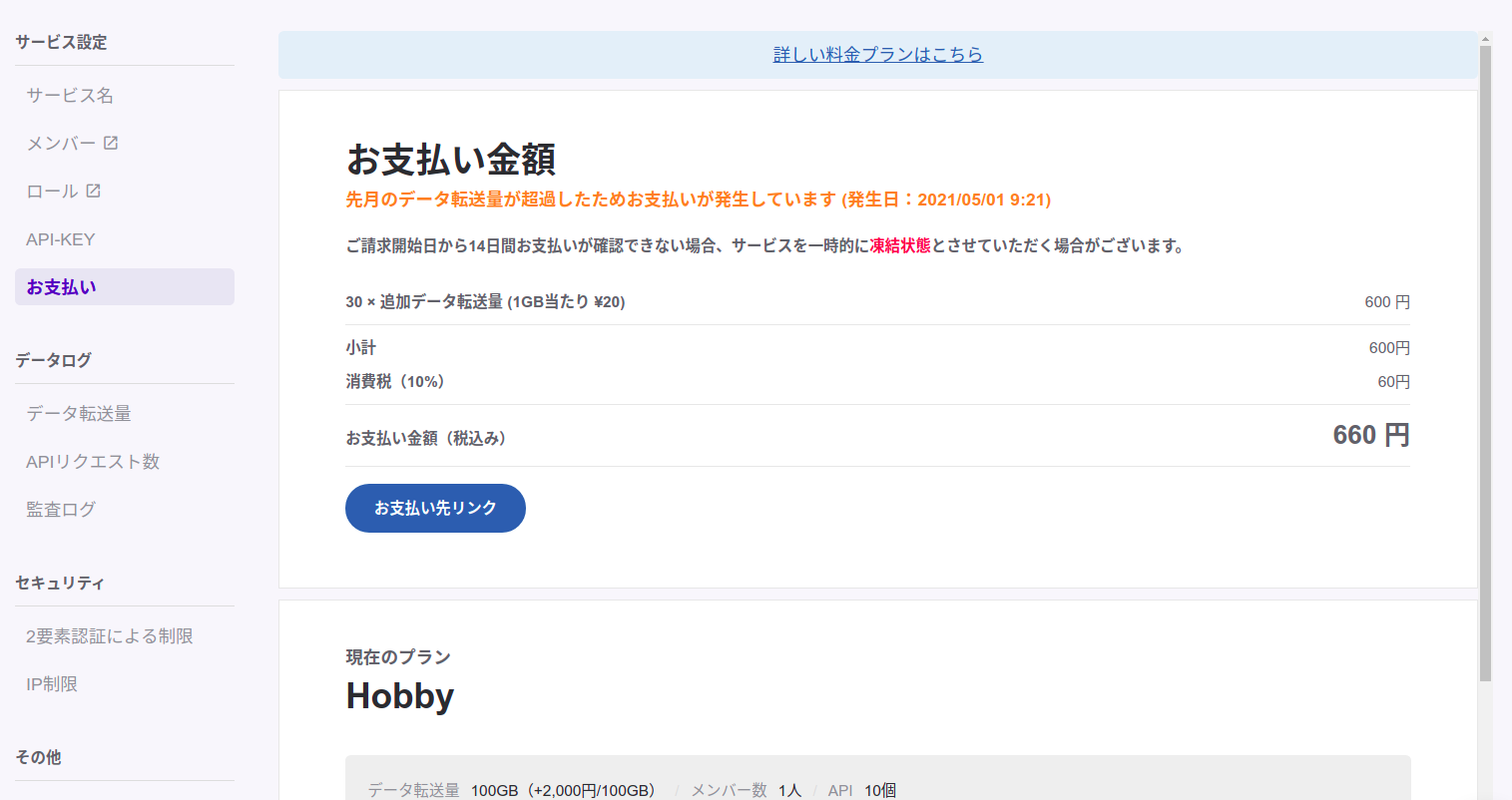Click the scrollbar up arrow
Screen dimensions: 1512x800
coord(1485,40)
